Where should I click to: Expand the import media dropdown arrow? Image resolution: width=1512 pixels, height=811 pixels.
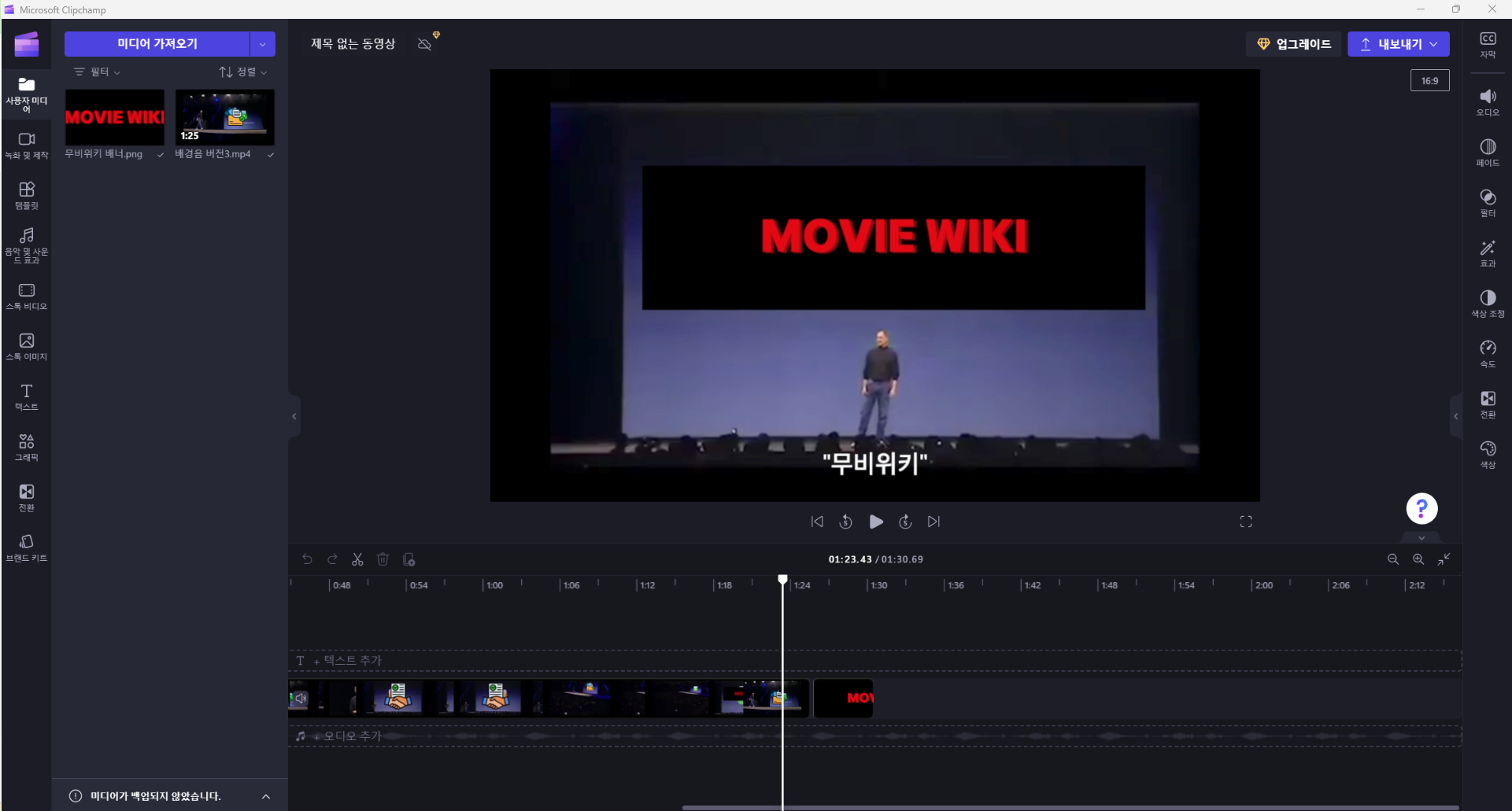pyautogui.click(x=263, y=44)
